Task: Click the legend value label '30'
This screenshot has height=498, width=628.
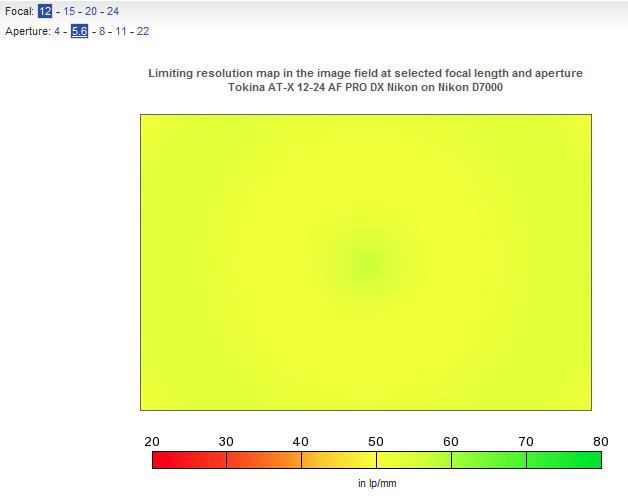Action: pyautogui.click(x=226, y=442)
